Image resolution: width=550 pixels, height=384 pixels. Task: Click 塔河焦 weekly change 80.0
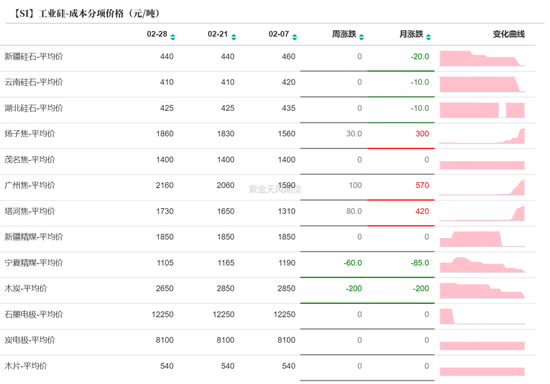click(x=354, y=211)
